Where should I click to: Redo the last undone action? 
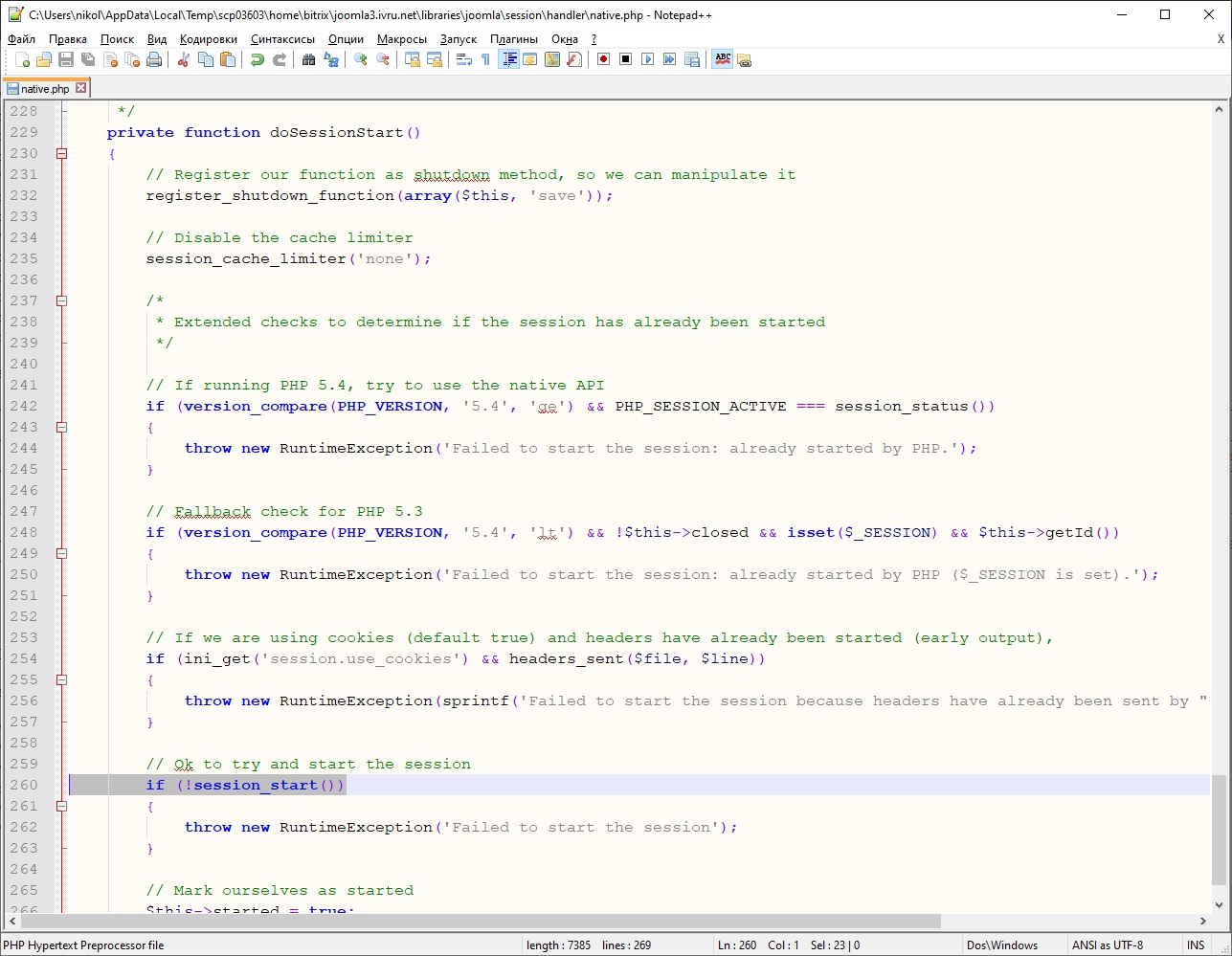point(280,59)
